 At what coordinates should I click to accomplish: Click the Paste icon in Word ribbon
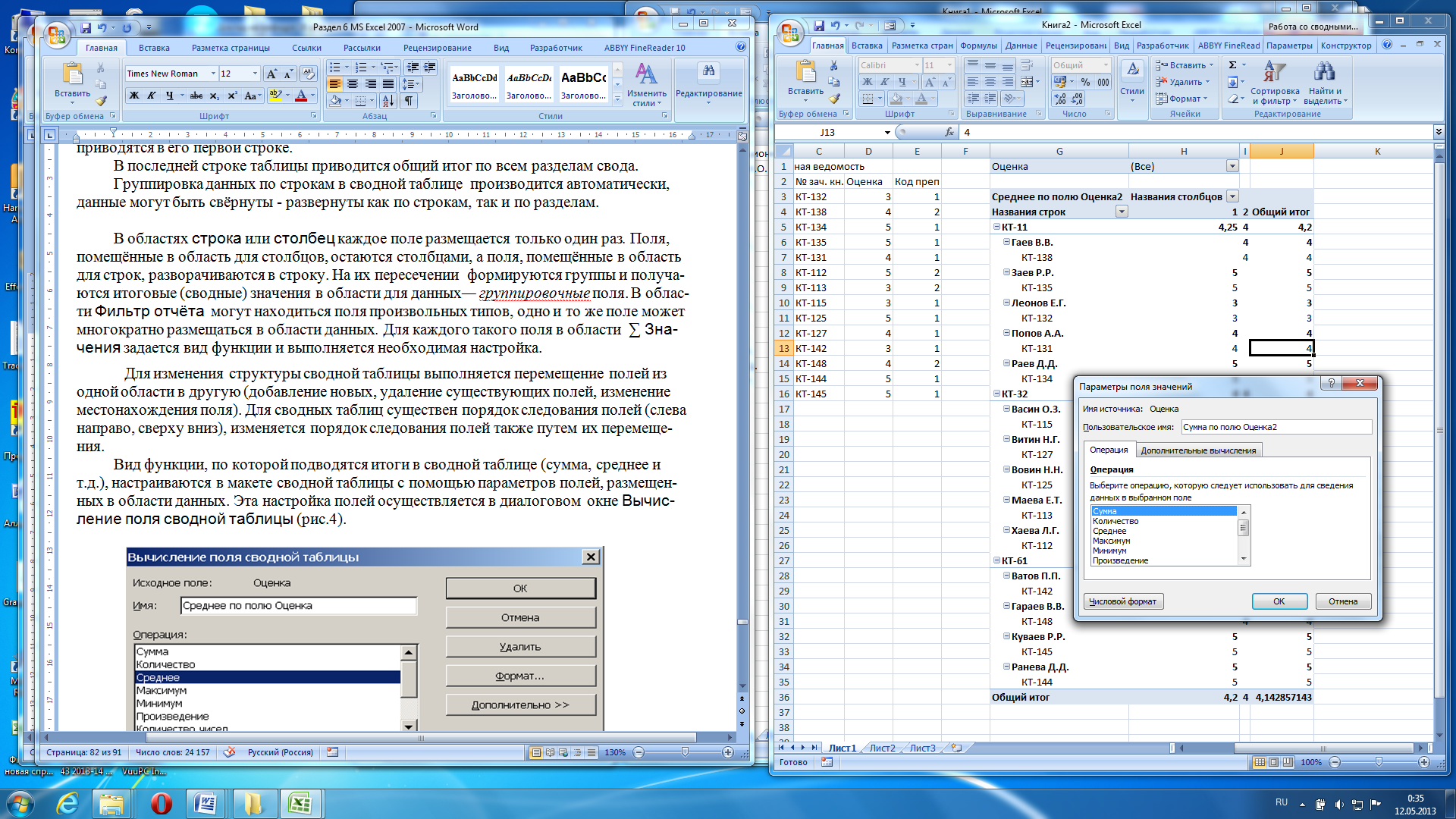72,76
